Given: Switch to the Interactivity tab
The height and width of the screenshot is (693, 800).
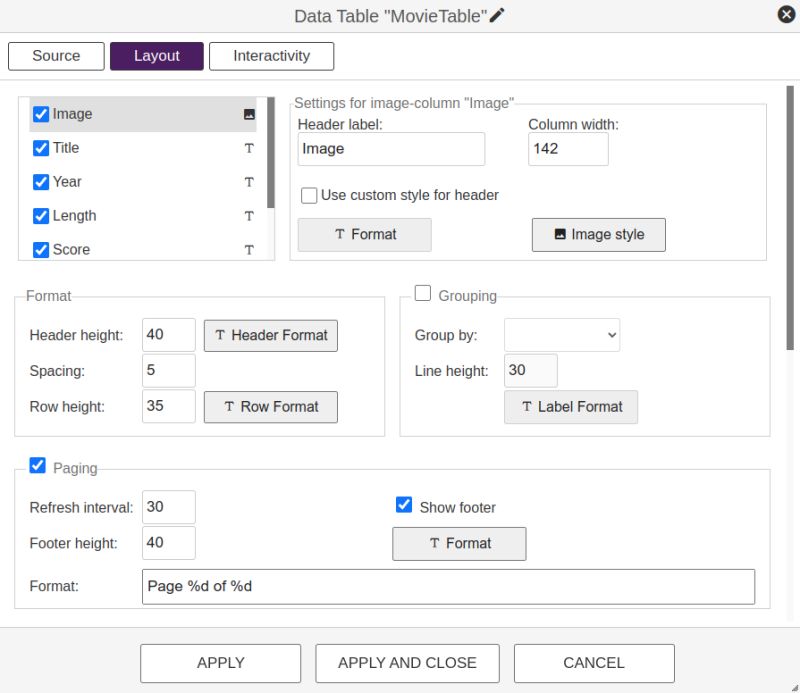Looking at the screenshot, I should (x=271, y=56).
